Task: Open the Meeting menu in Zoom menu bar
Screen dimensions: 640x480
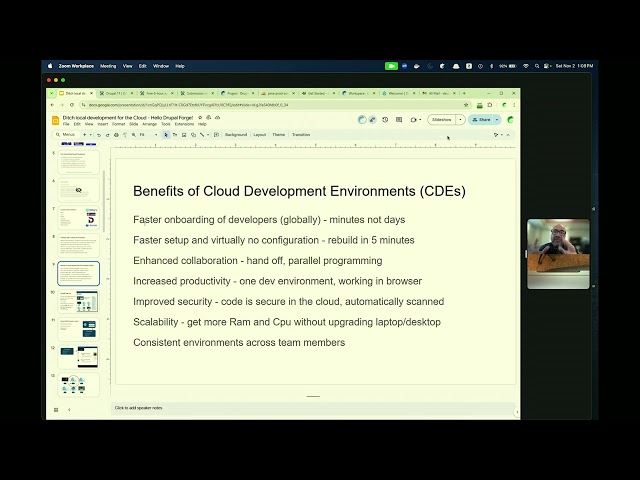Action: [x=108, y=66]
